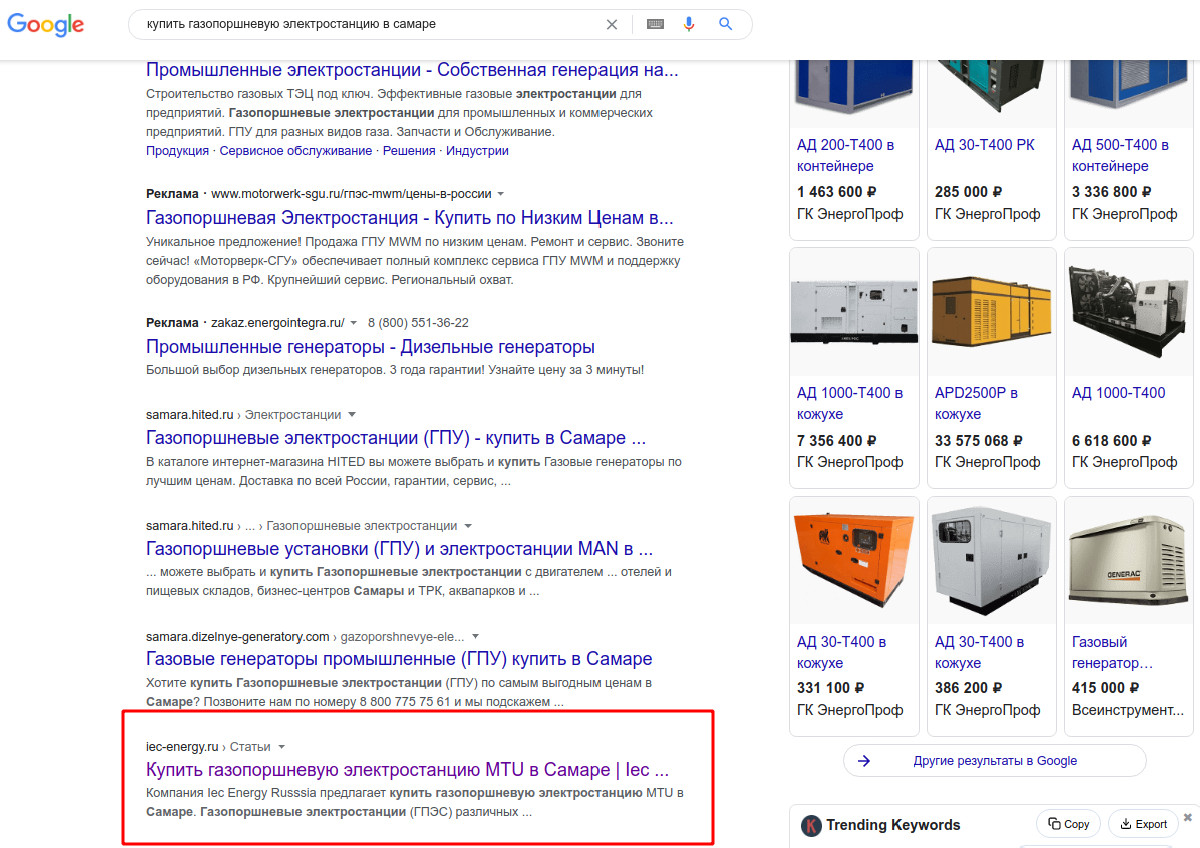Submit search with magnifier icon
Image resolution: width=1200 pixels, height=848 pixels.
tap(726, 25)
